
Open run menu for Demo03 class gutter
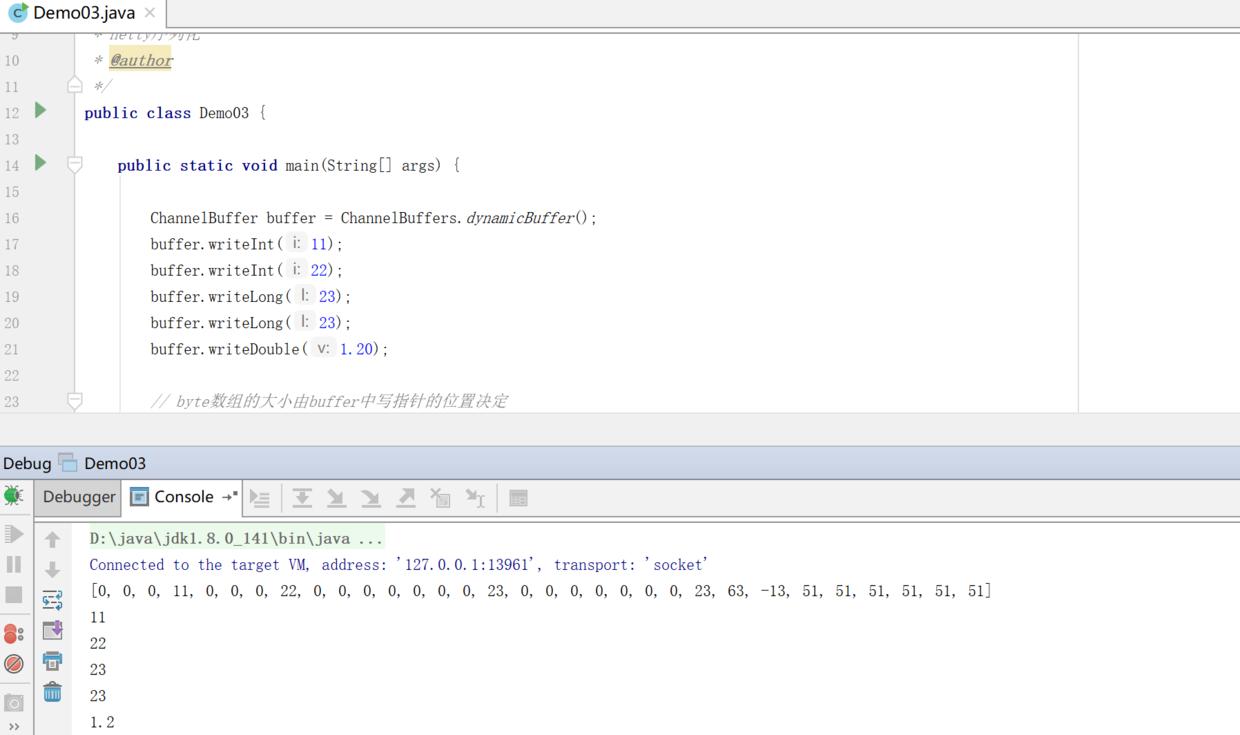coord(40,111)
